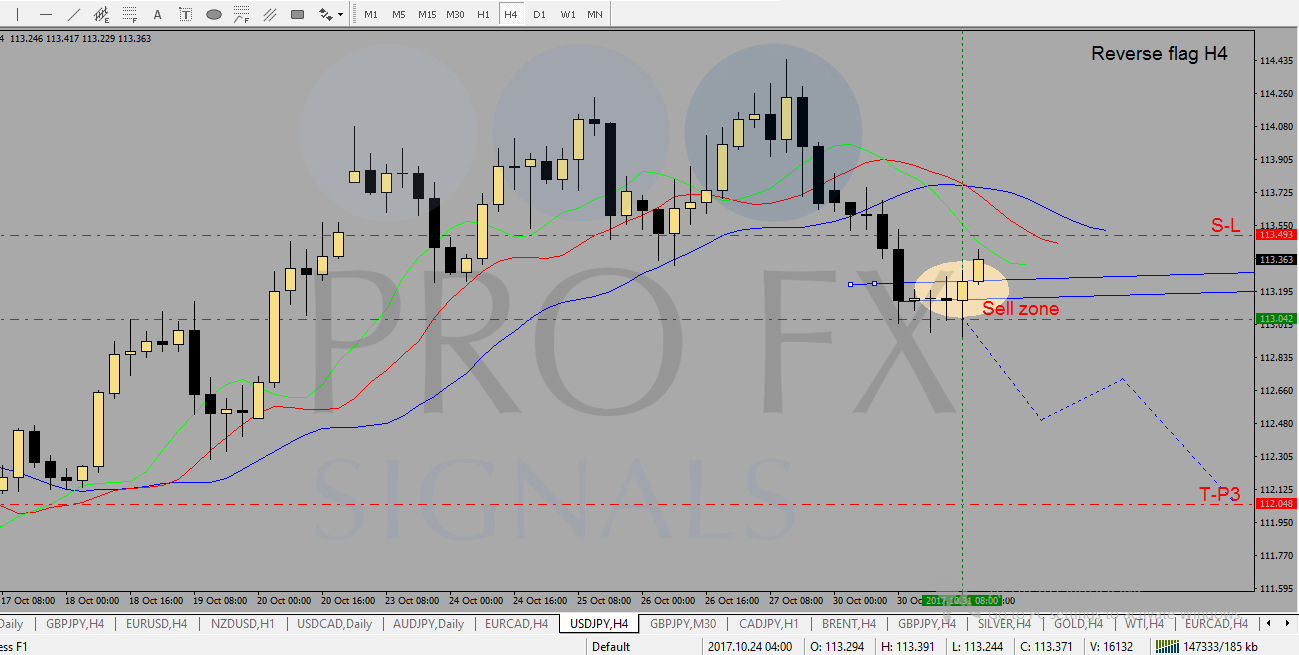Toggle the H1 timeframe button
Image resolution: width=1299 pixels, height=655 pixels.
tap(483, 14)
